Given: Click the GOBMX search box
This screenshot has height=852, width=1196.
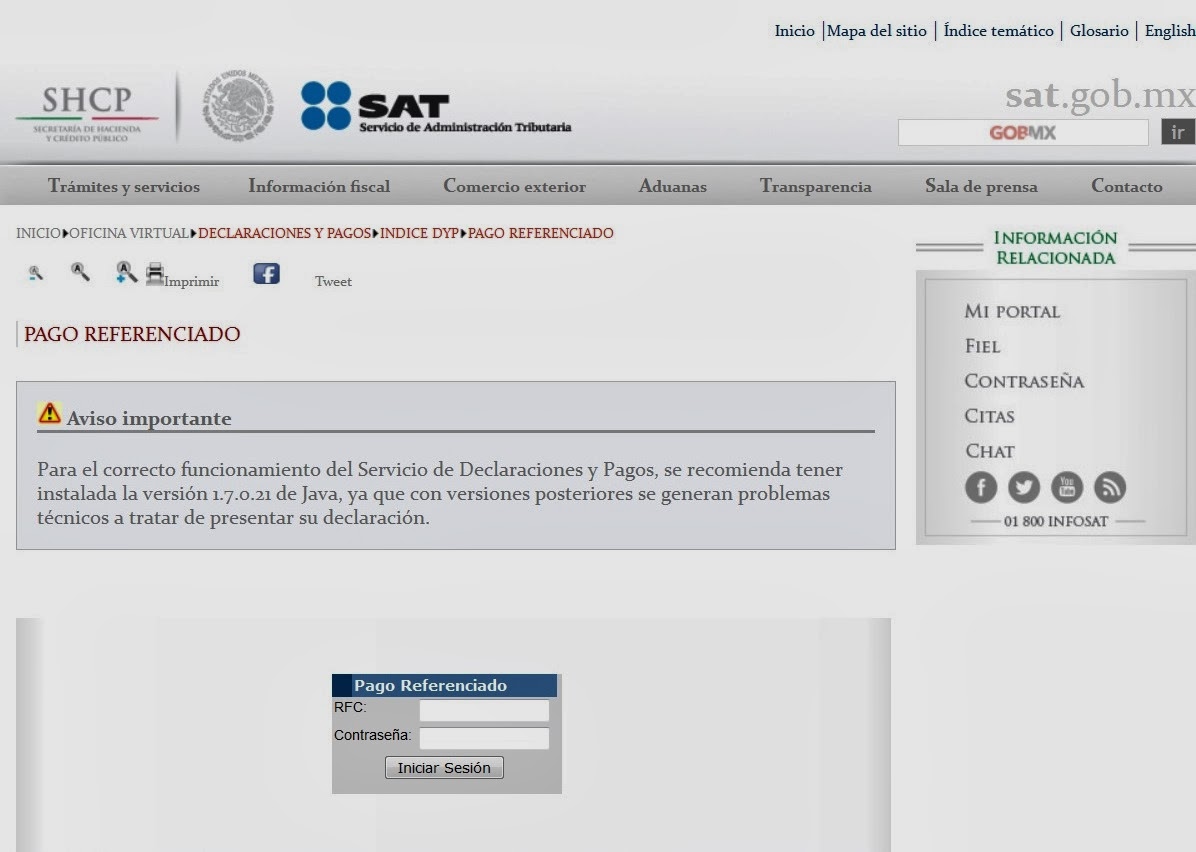Looking at the screenshot, I should [1023, 132].
